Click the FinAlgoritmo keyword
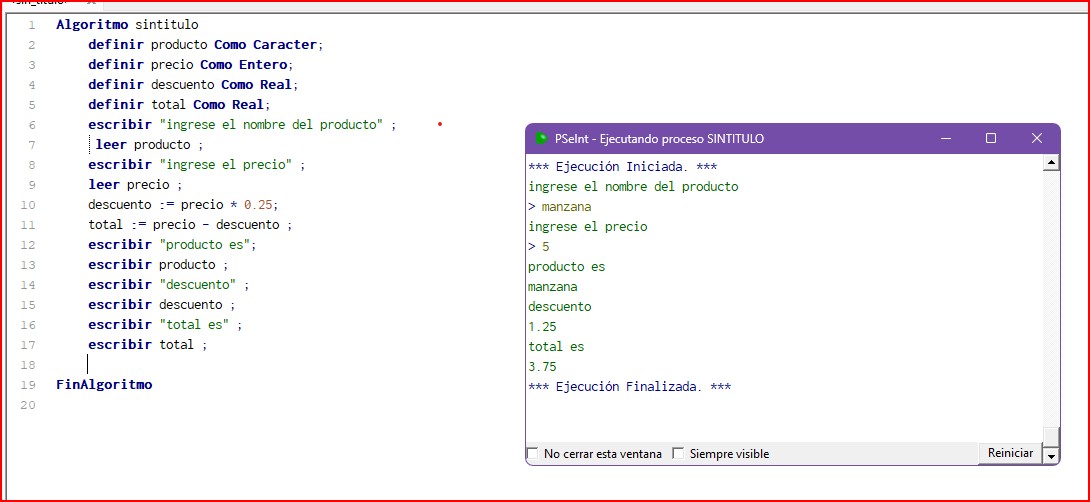The height and width of the screenshot is (502, 1090). click(x=104, y=385)
